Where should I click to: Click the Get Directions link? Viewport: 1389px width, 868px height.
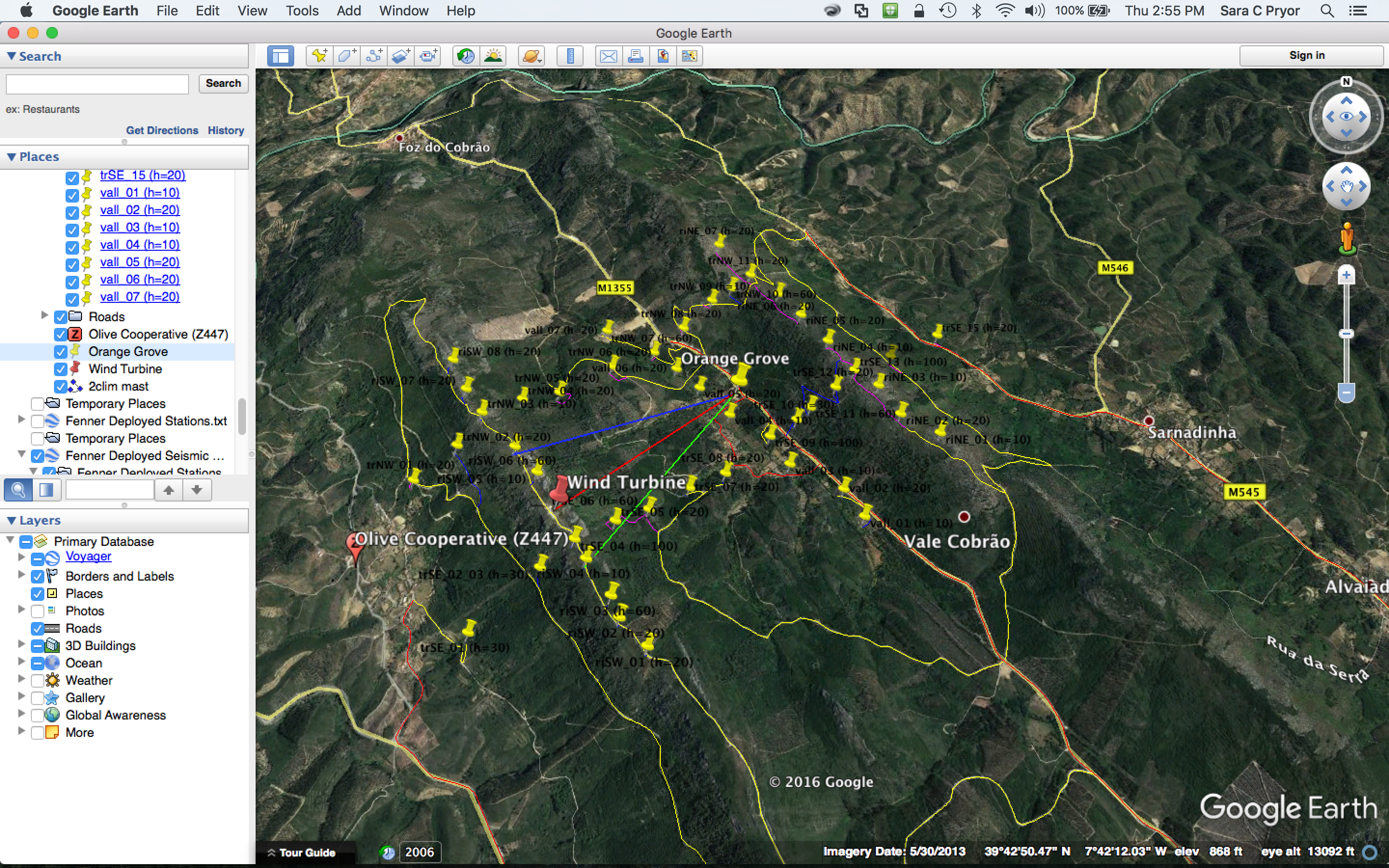(x=162, y=130)
